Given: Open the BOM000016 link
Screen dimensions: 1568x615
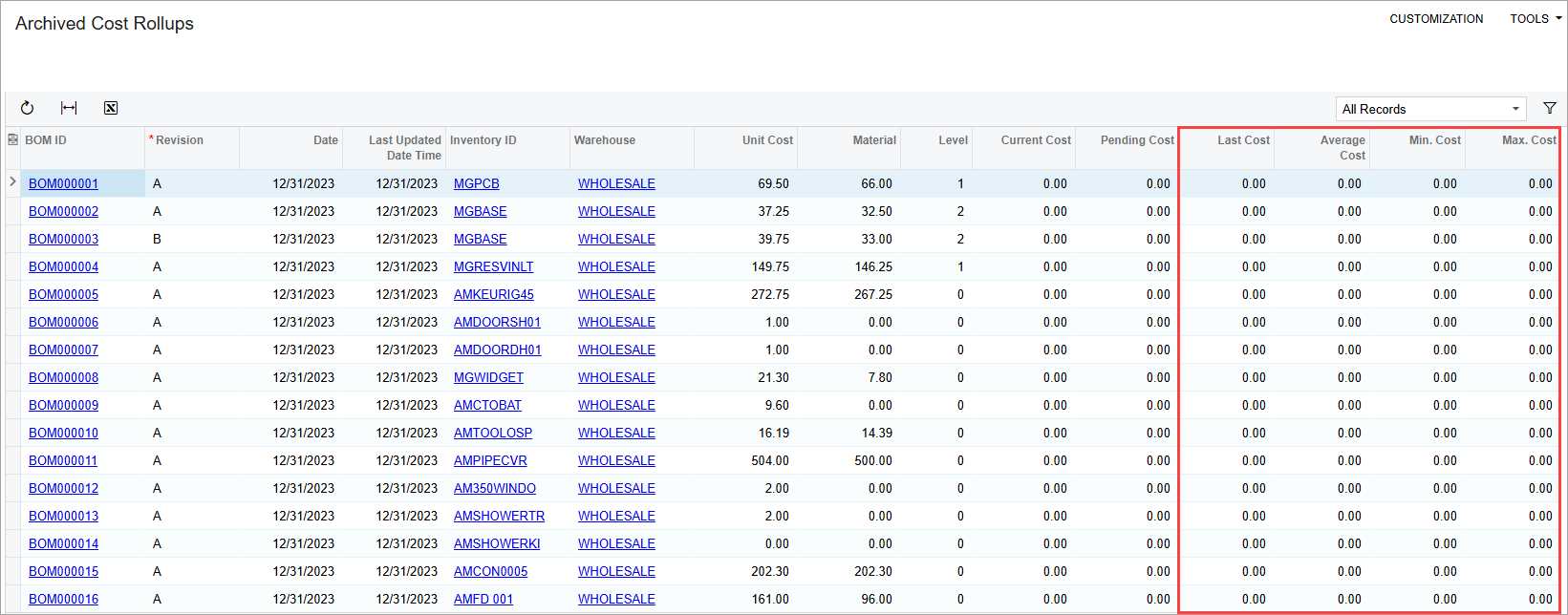Looking at the screenshot, I should (x=63, y=599).
